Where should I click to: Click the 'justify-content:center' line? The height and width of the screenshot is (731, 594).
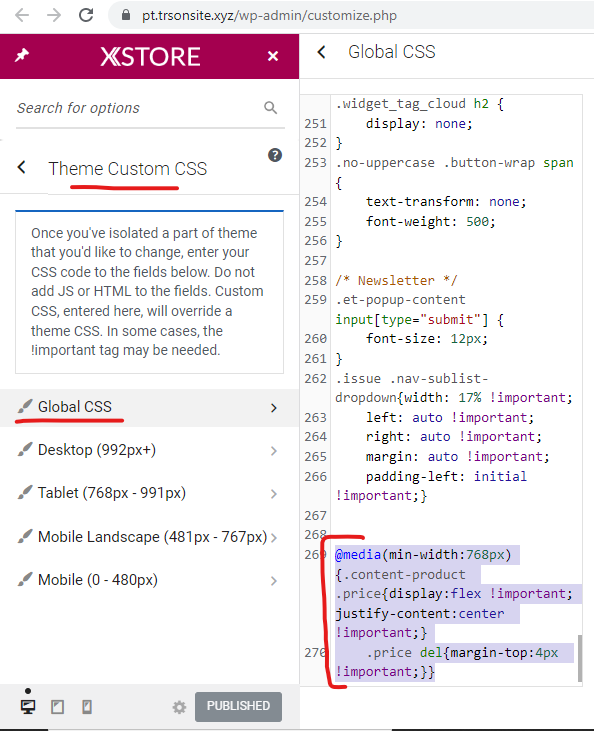(420, 614)
